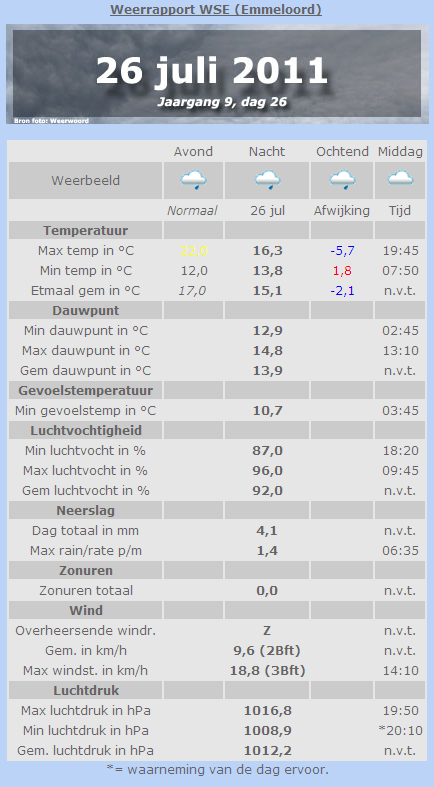Viewport: 434px width, 787px height.
Task: Select the Wind section header
Action: coord(85,610)
